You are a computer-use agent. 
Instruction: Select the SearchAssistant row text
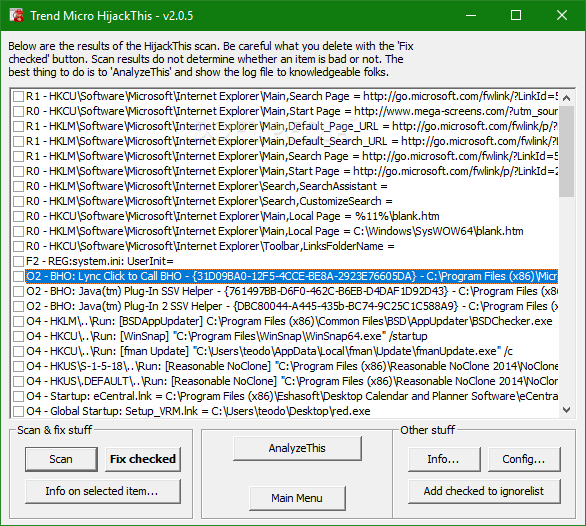pyautogui.click(x=207, y=186)
